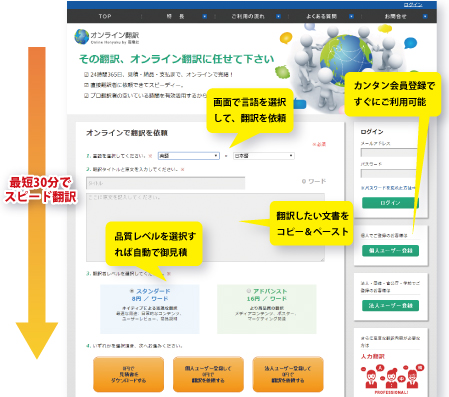Click the blue arrow icon beside 特長
The width and height of the screenshot is (449, 397).
point(205,16)
